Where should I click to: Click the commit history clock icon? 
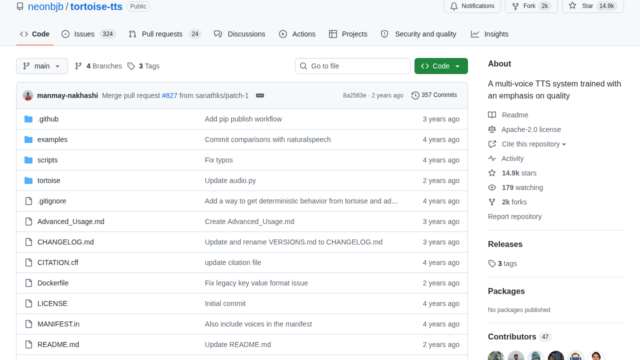[x=415, y=95]
